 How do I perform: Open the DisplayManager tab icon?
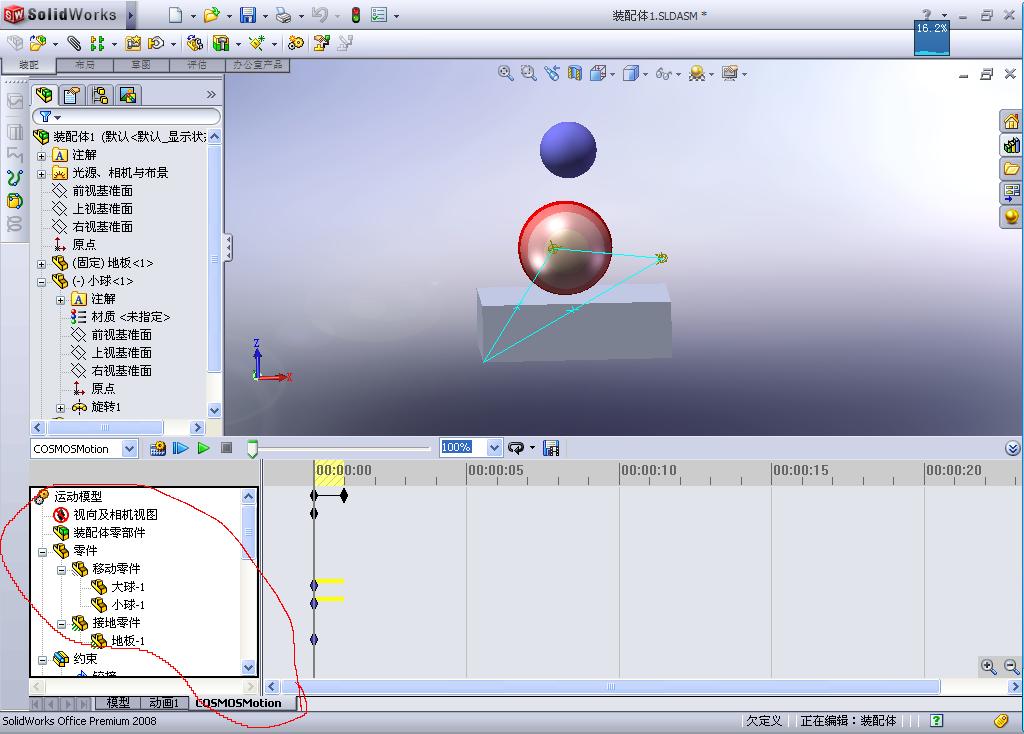[128, 95]
